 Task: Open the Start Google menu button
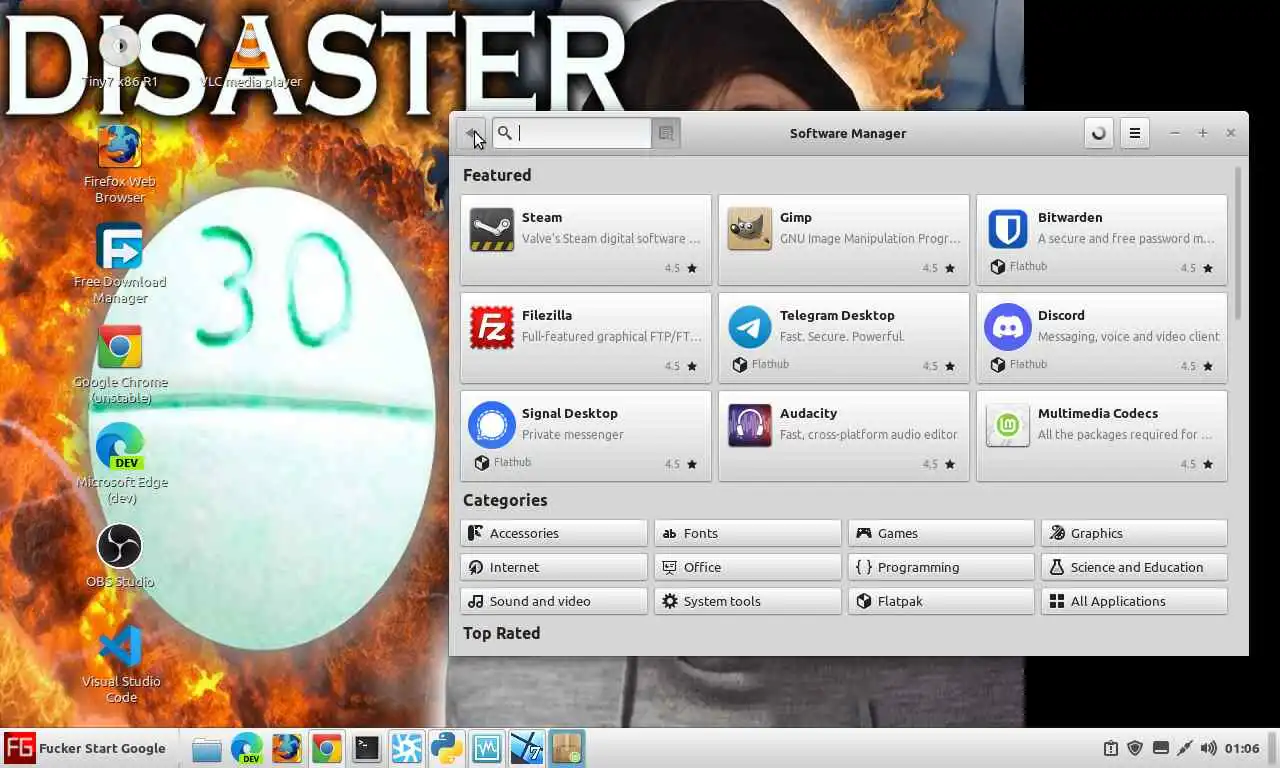(x=85, y=748)
